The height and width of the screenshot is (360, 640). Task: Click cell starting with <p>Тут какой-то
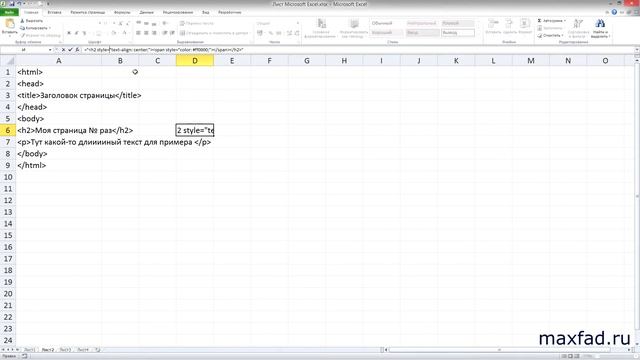click(58, 142)
